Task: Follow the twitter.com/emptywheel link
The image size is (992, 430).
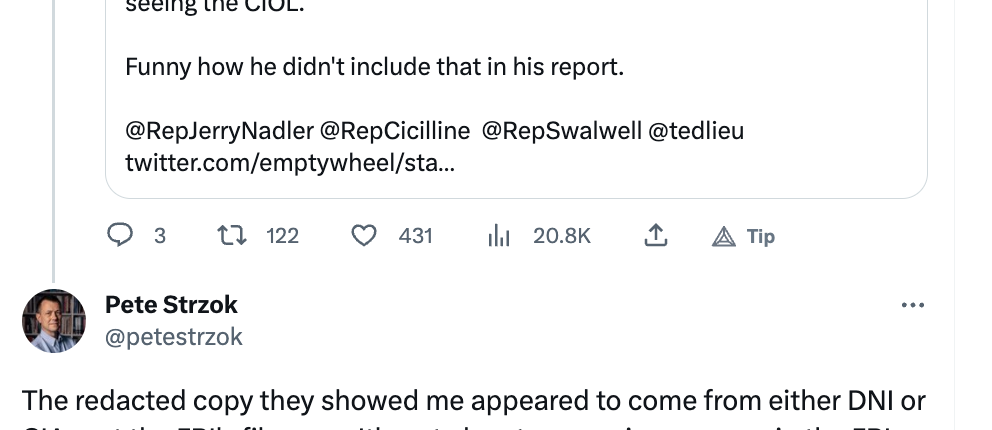Action: [x=289, y=162]
